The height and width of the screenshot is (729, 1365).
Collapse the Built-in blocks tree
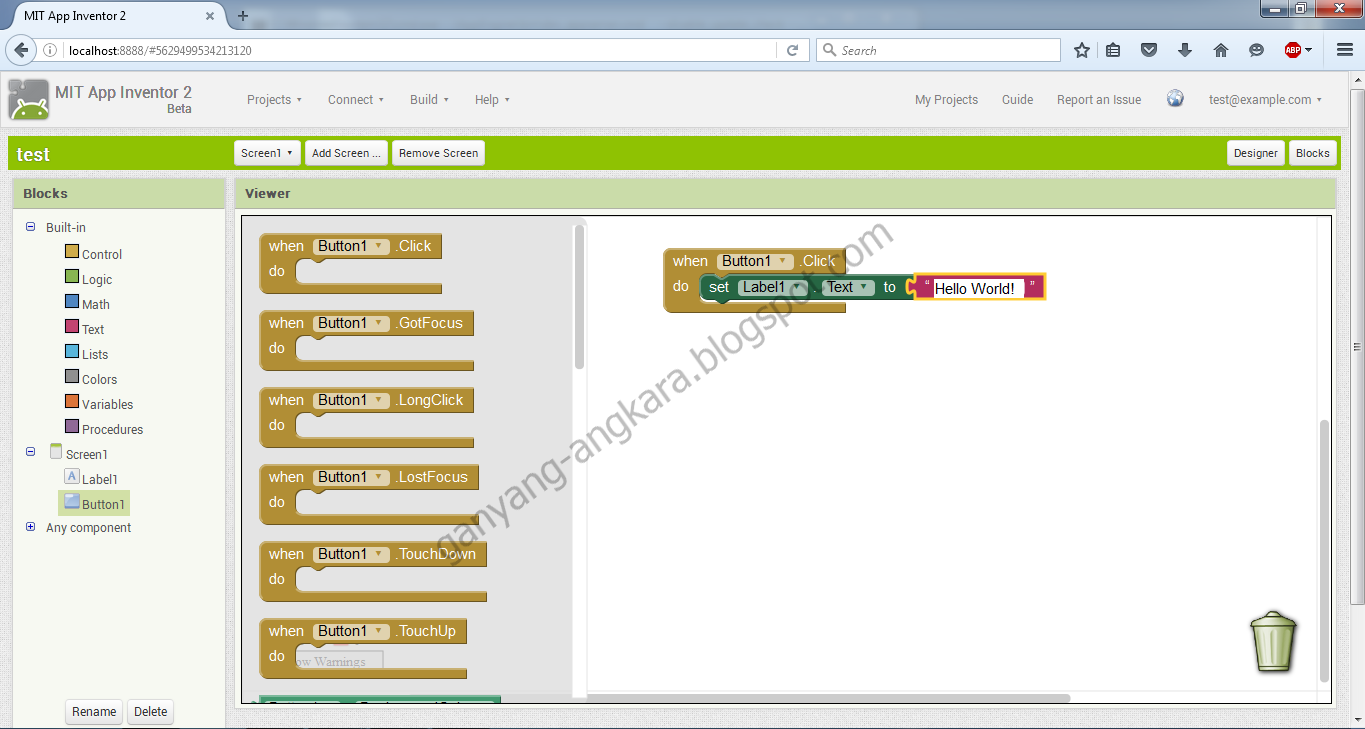tap(31, 227)
